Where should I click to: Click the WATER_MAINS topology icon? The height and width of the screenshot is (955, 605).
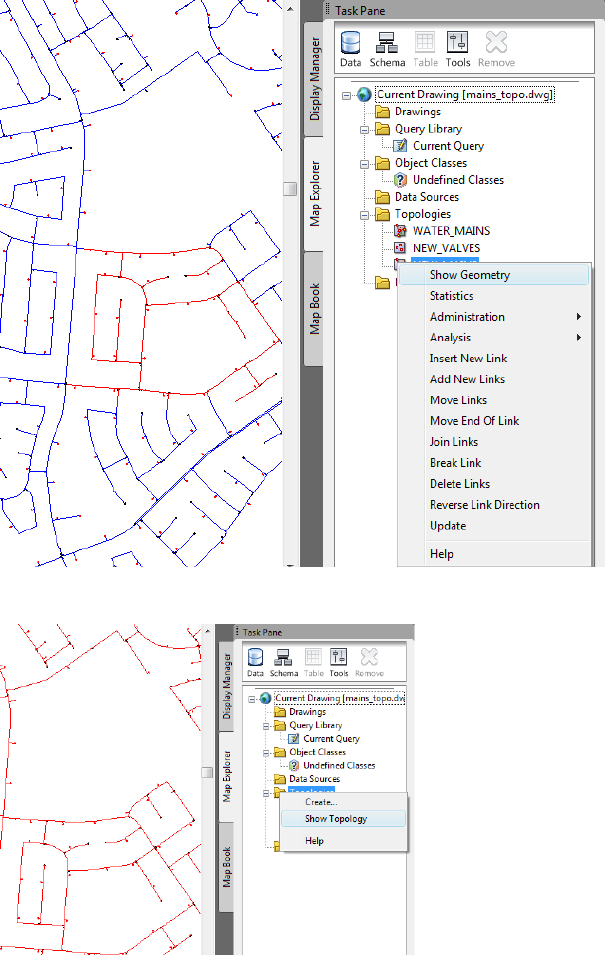point(400,231)
